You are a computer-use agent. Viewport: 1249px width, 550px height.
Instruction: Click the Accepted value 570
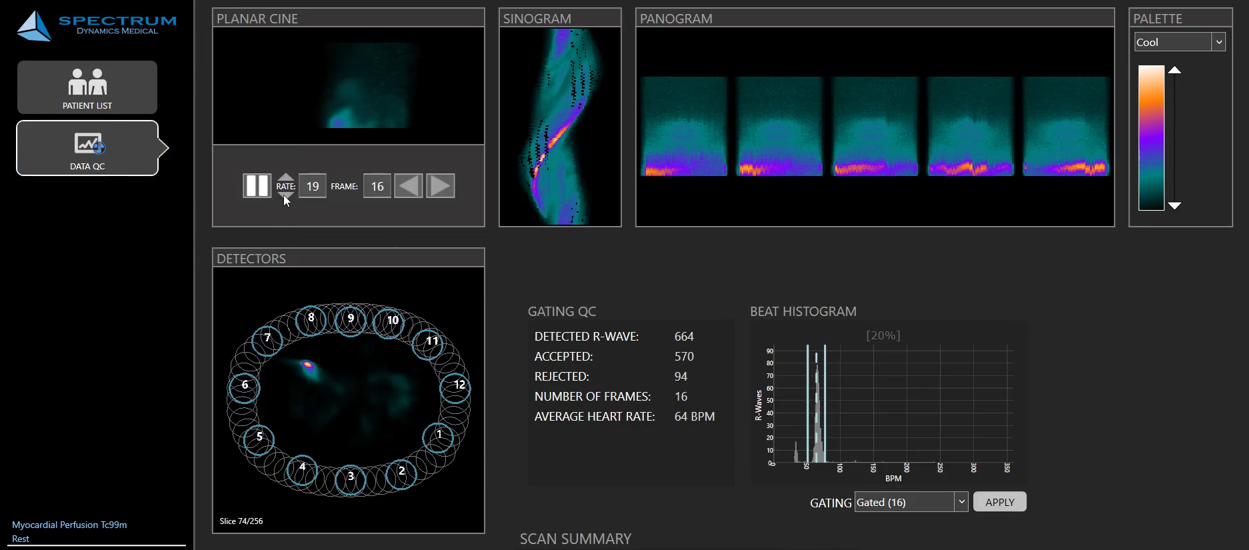684,357
